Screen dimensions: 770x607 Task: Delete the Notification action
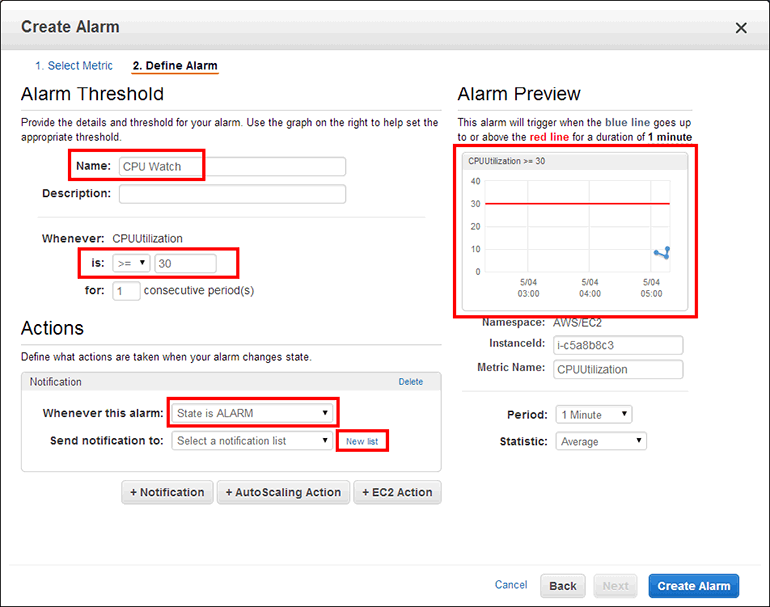click(x=411, y=382)
